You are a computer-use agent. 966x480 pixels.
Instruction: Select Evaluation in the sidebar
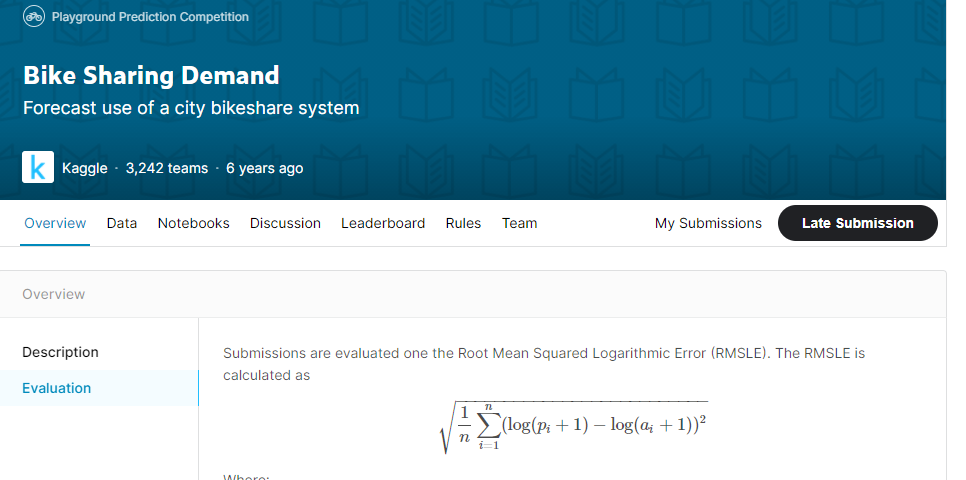click(99, 388)
